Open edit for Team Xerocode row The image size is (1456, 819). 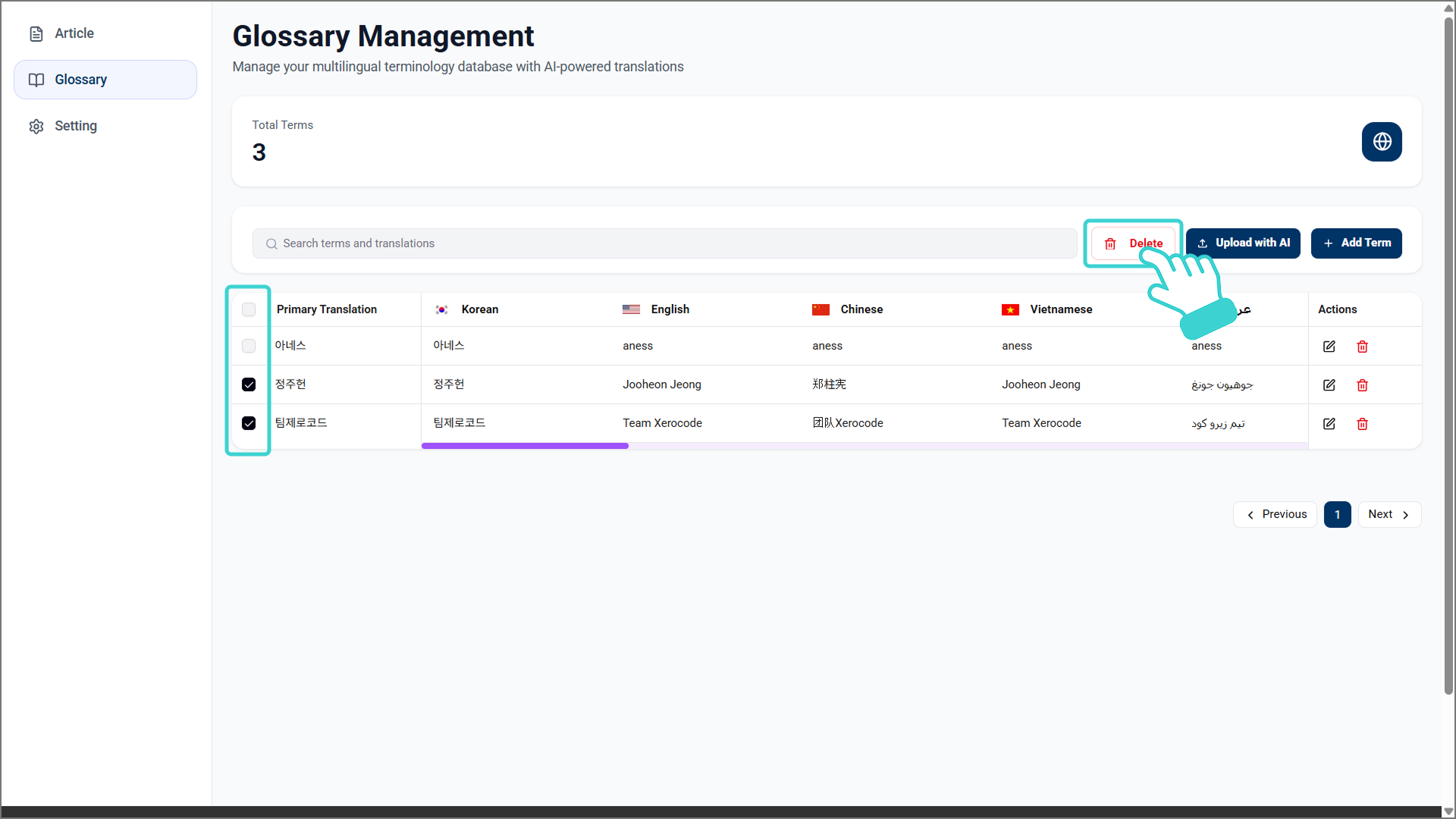click(1329, 424)
